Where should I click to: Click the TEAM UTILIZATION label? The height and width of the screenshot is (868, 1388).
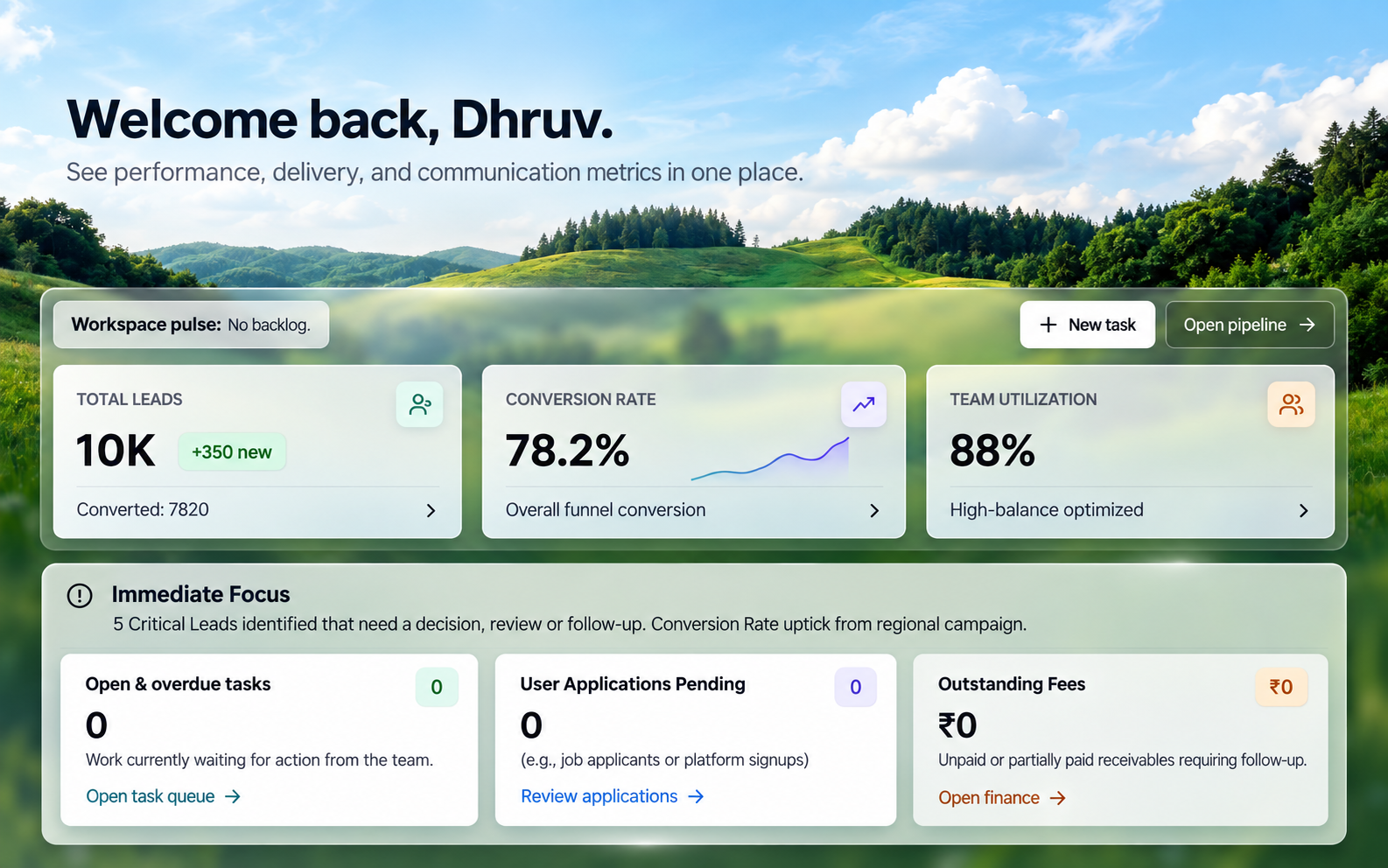click(x=1023, y=399)
